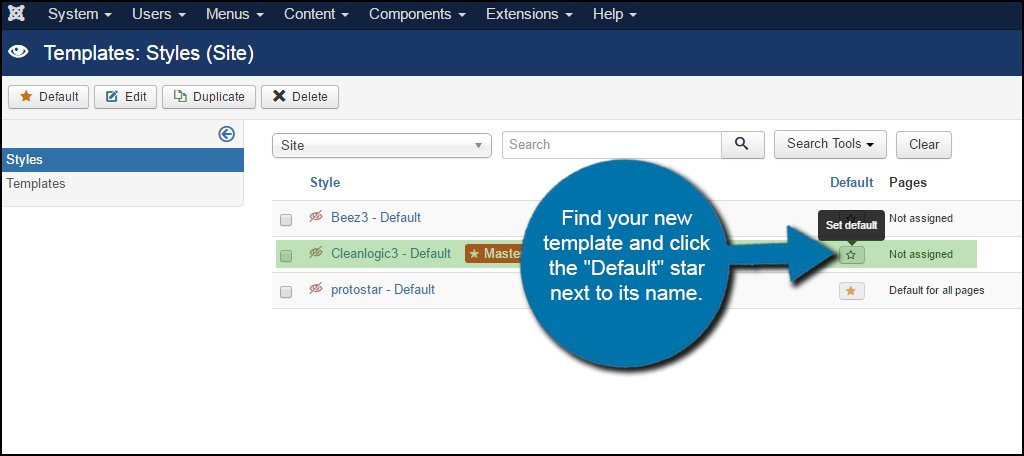Click the Default toolbar button

[x=48, y=97]
